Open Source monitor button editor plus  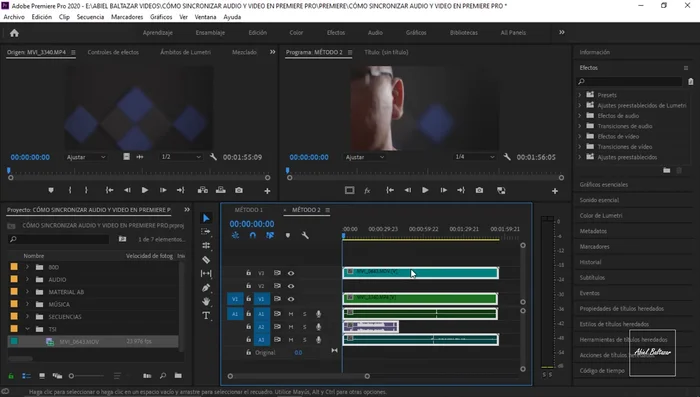click(267, 191)
